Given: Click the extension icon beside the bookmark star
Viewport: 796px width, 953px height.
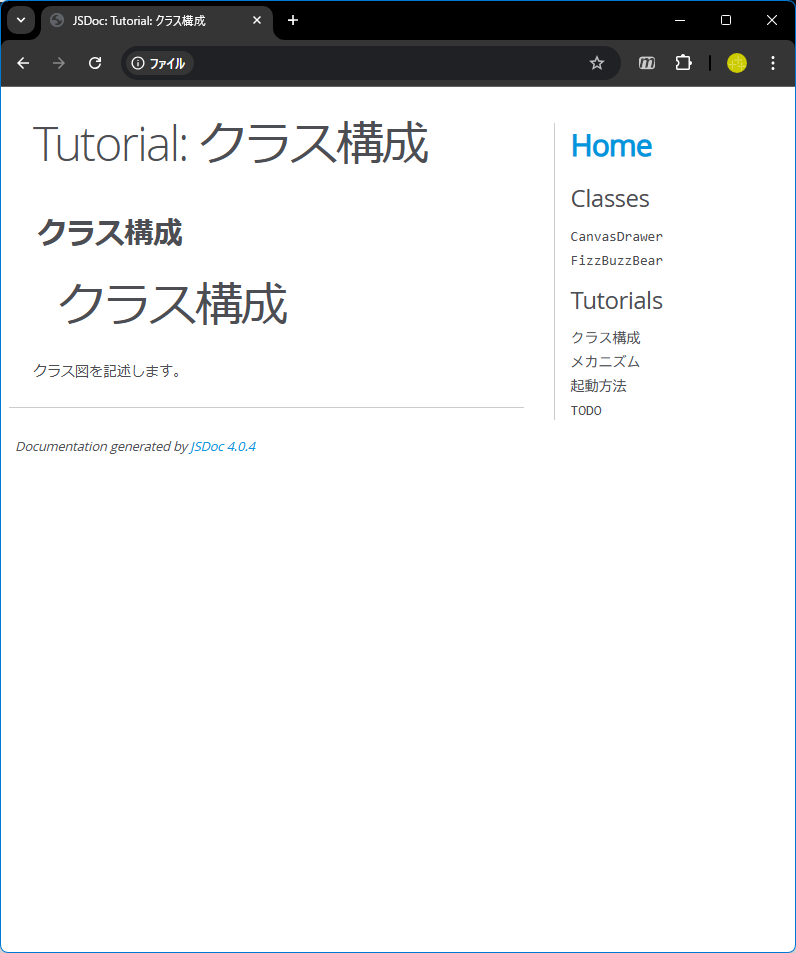Looking at the screenshot, I should click(647, 63).
